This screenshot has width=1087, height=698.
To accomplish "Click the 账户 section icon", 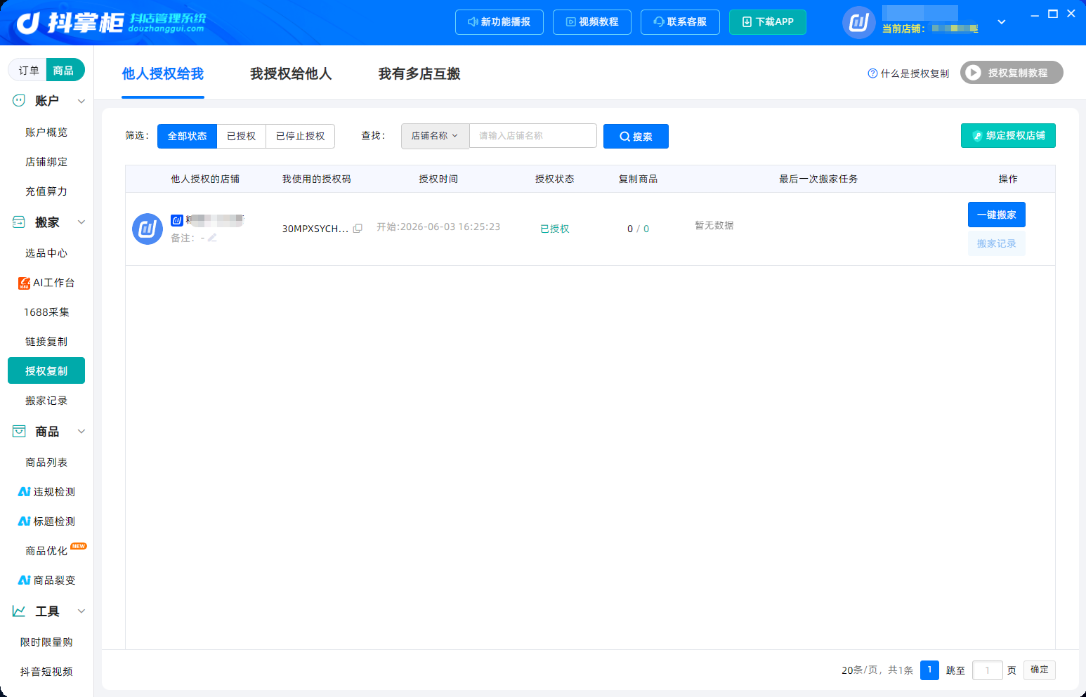I will tap(19, 101).
